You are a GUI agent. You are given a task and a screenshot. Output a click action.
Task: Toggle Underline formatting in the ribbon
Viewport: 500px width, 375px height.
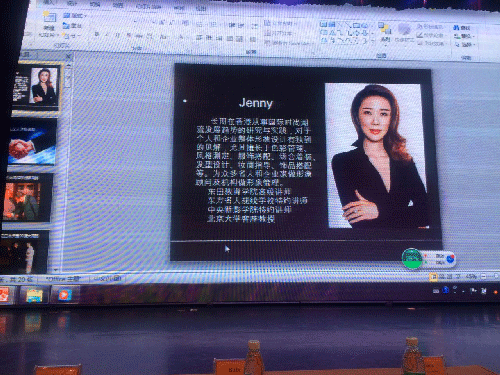pos(118,35)
